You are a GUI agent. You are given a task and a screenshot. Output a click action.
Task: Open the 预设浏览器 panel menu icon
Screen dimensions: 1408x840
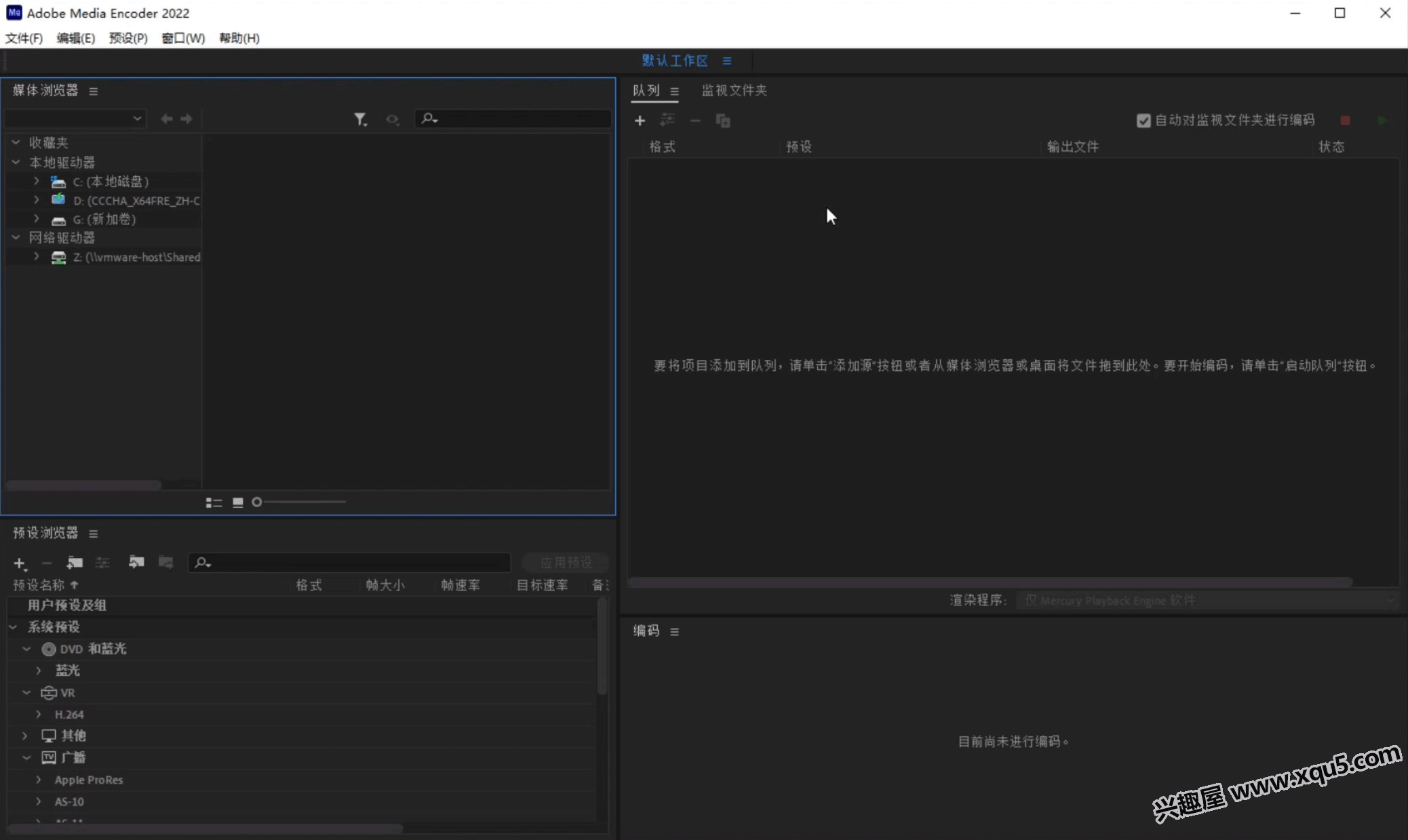pyautogui.click(x=94, y=534)
